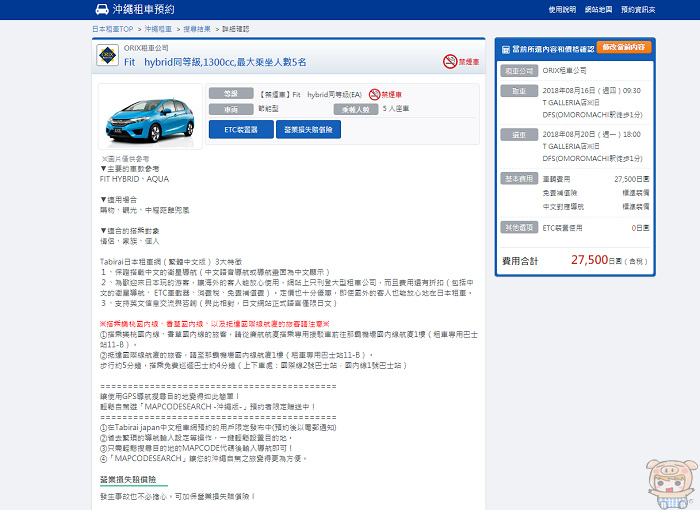Click the ORIX company logo icon

pos(108,55)
